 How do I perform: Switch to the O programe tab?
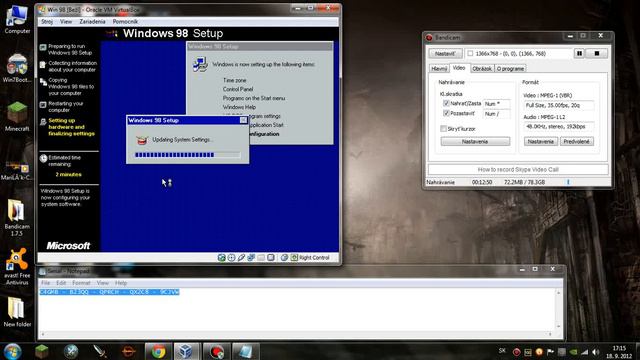point(510,69)
